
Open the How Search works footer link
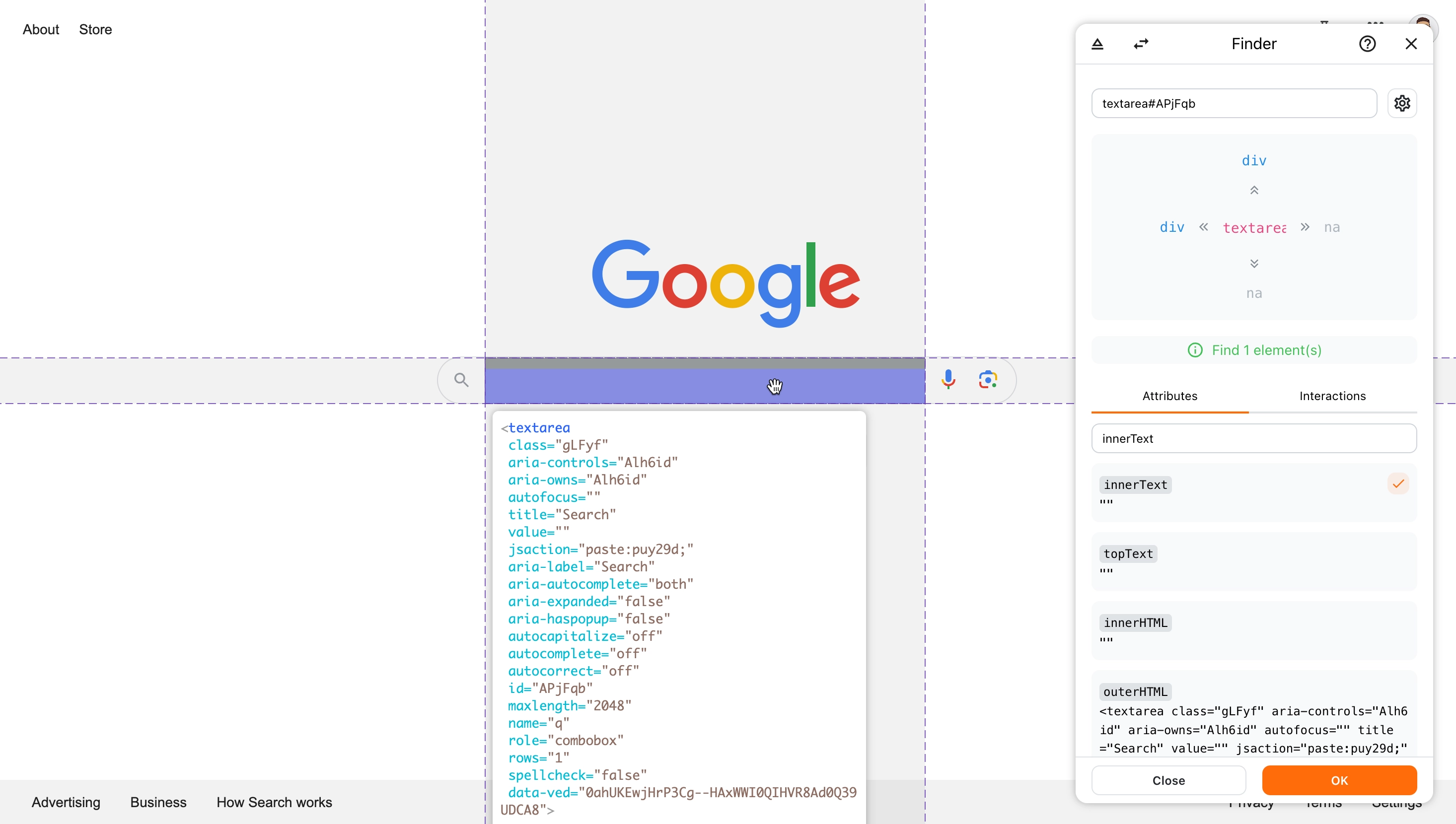pos(274,803)
